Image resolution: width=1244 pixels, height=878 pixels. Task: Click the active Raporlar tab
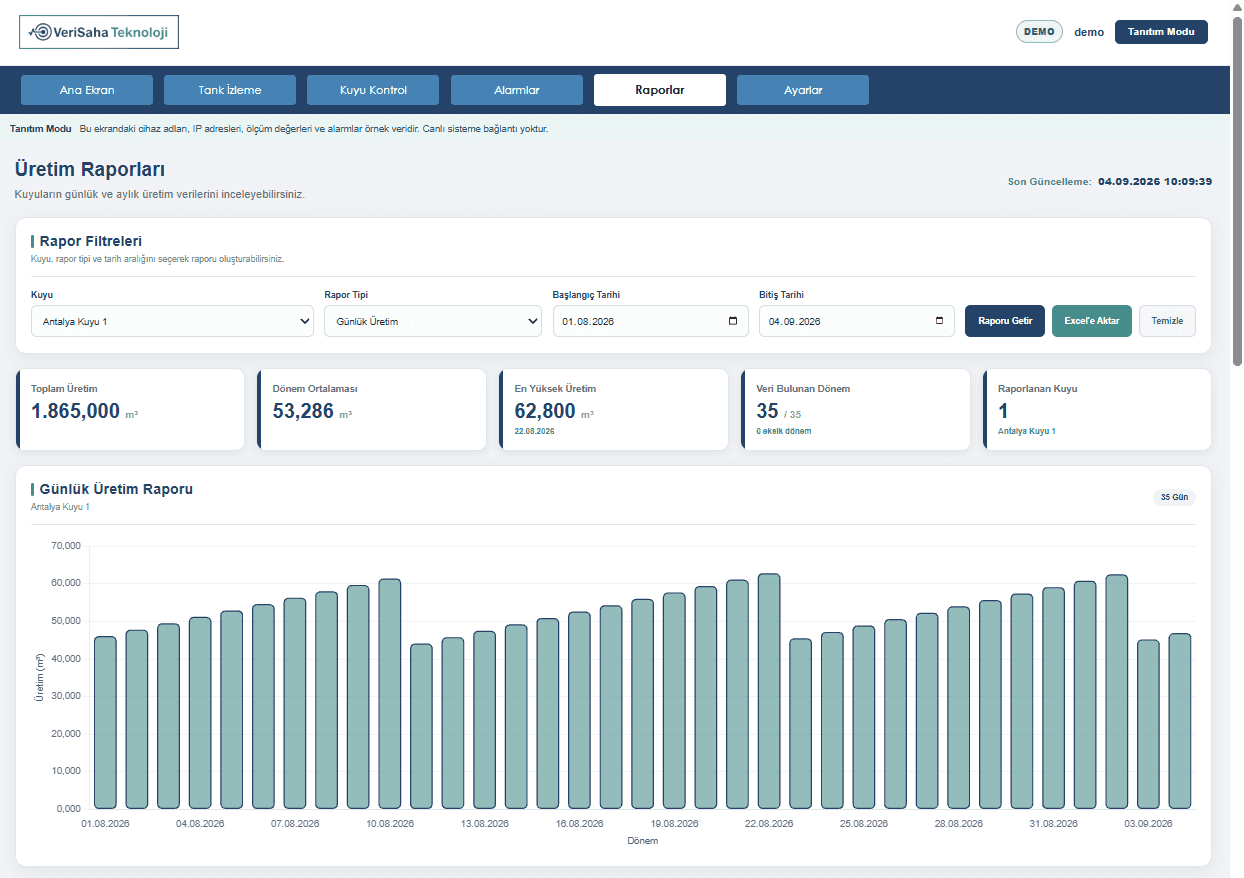pos(660,90)
